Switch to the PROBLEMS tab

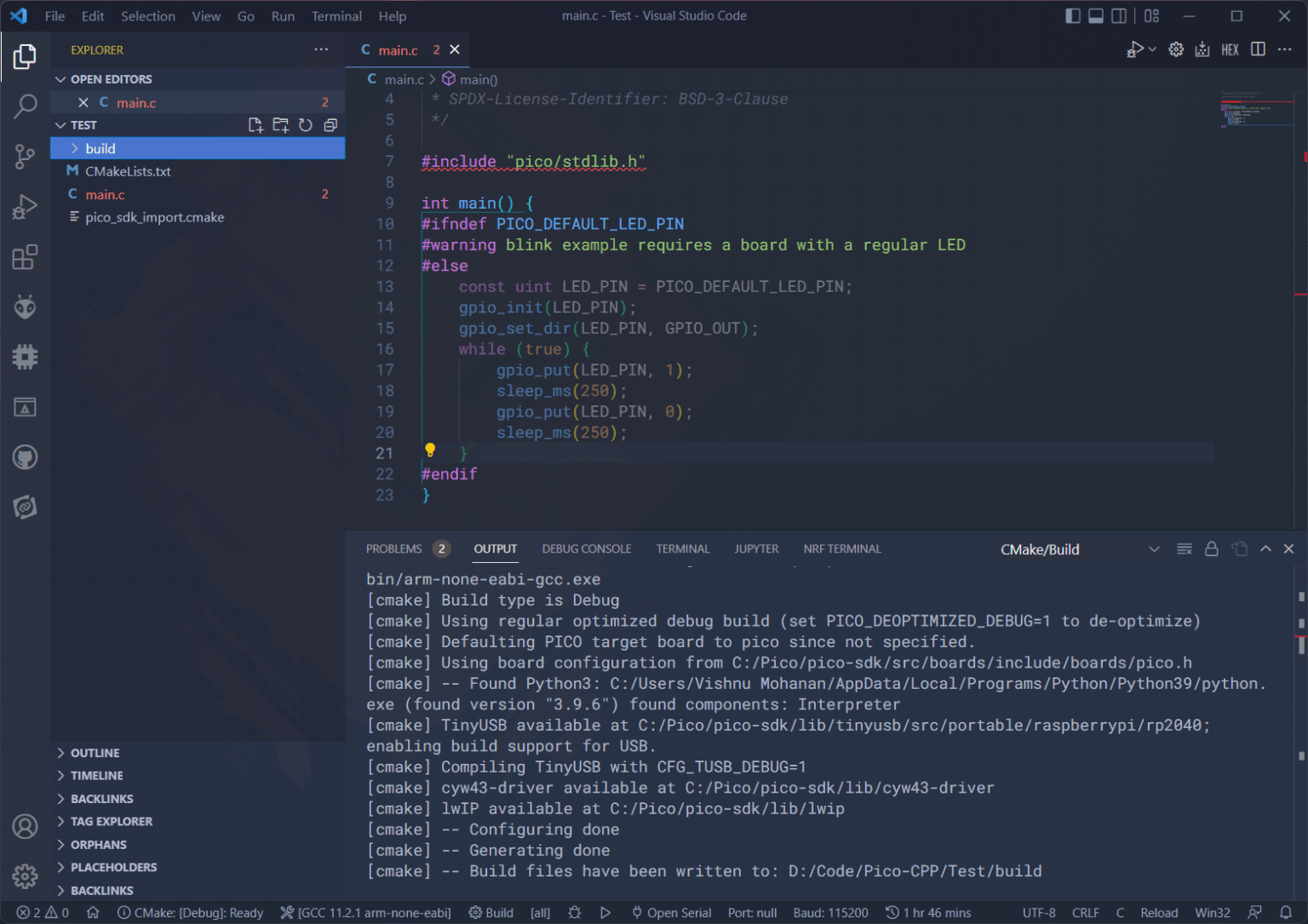[393, 549]
